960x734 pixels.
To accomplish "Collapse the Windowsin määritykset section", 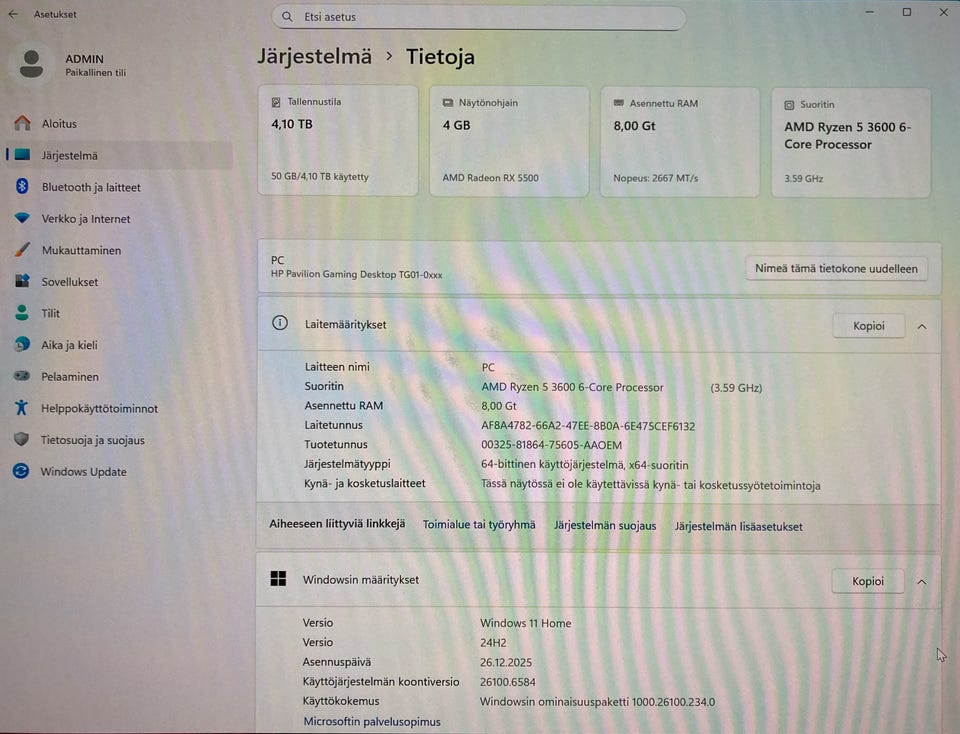I will click(x=921, y=581).
